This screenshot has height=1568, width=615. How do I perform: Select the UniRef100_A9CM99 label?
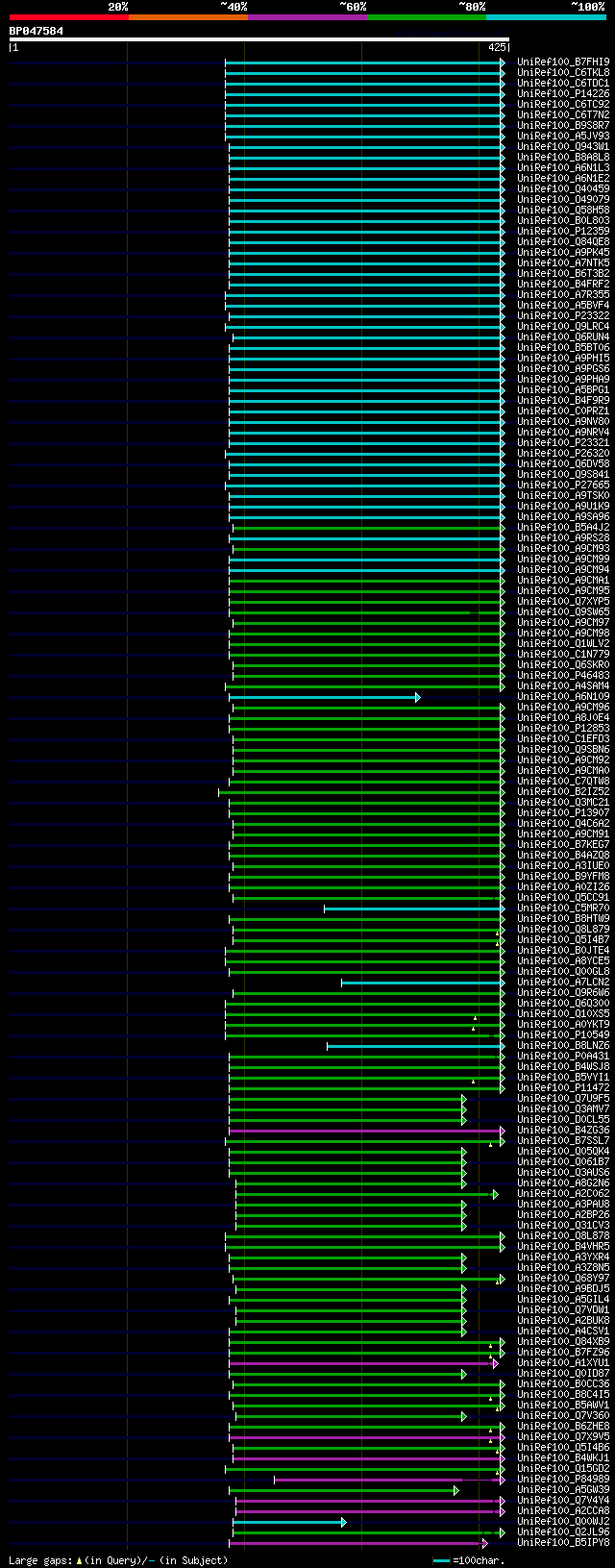(563, 559)
